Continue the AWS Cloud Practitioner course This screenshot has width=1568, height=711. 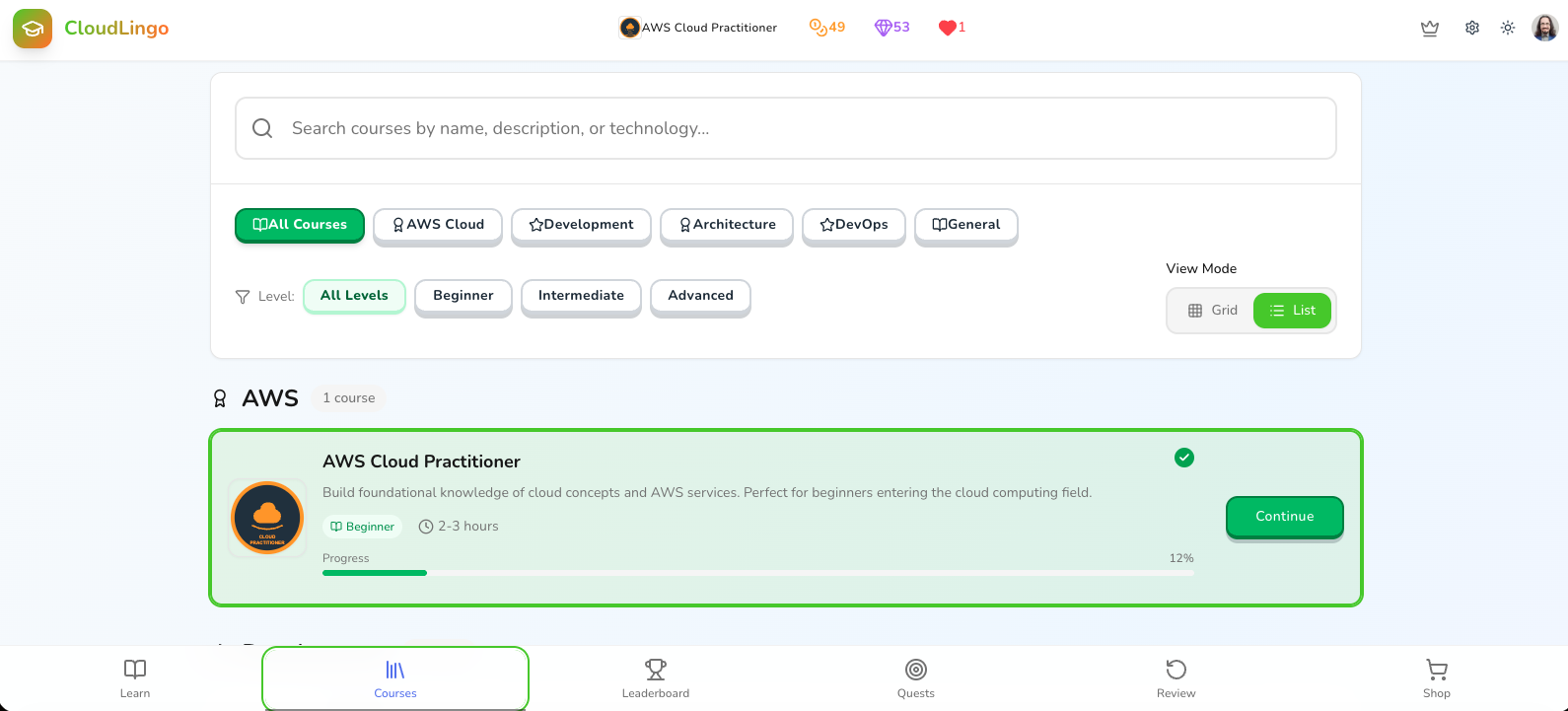[1285, 517]
